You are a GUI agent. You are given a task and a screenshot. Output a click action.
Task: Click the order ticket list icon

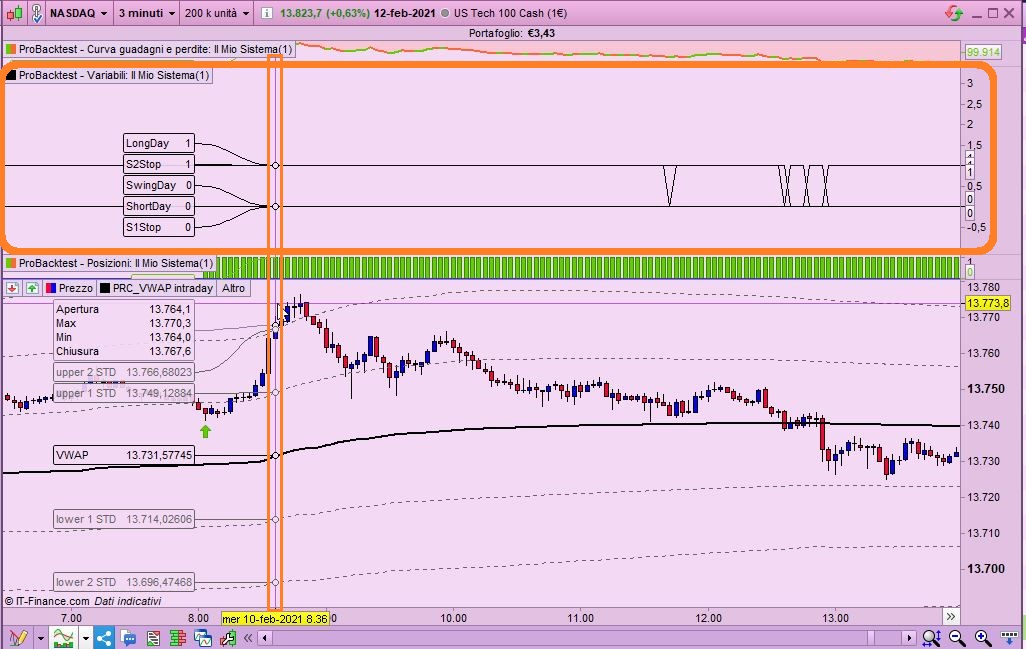(x=153, y=638)
